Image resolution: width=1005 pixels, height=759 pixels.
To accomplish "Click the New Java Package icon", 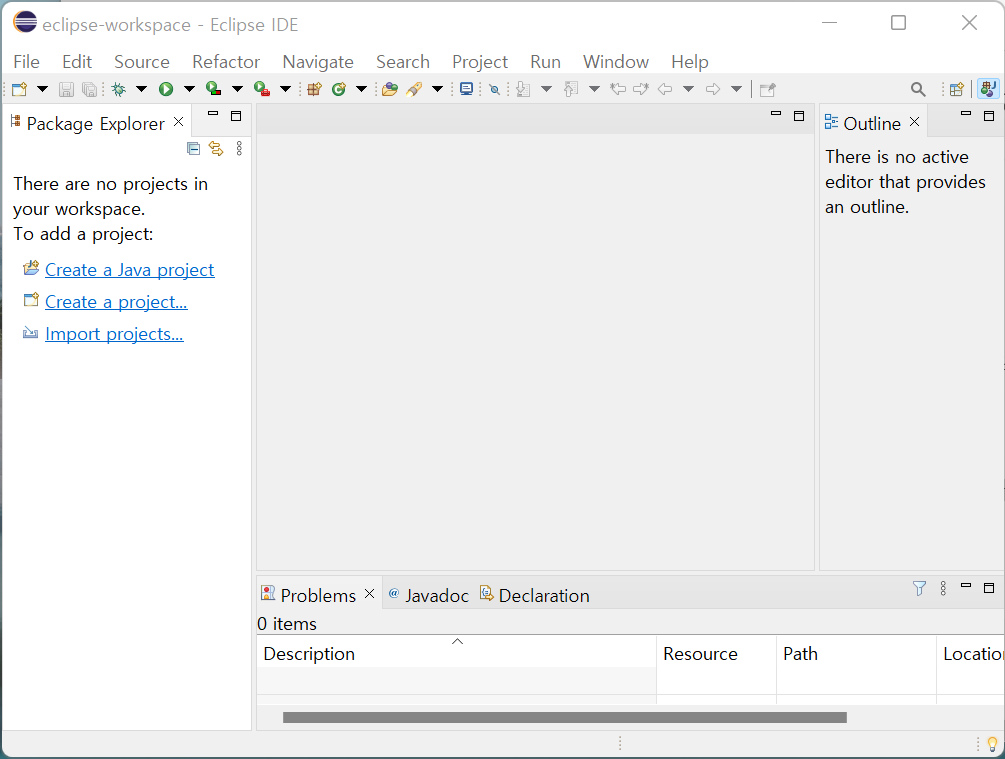I will (314, 89).
